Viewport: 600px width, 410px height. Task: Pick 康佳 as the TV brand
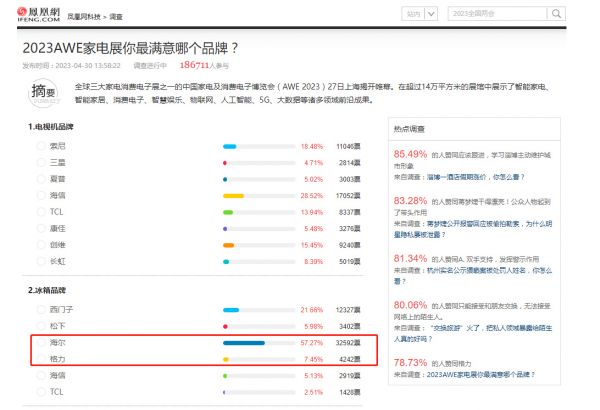coord(41,228)
